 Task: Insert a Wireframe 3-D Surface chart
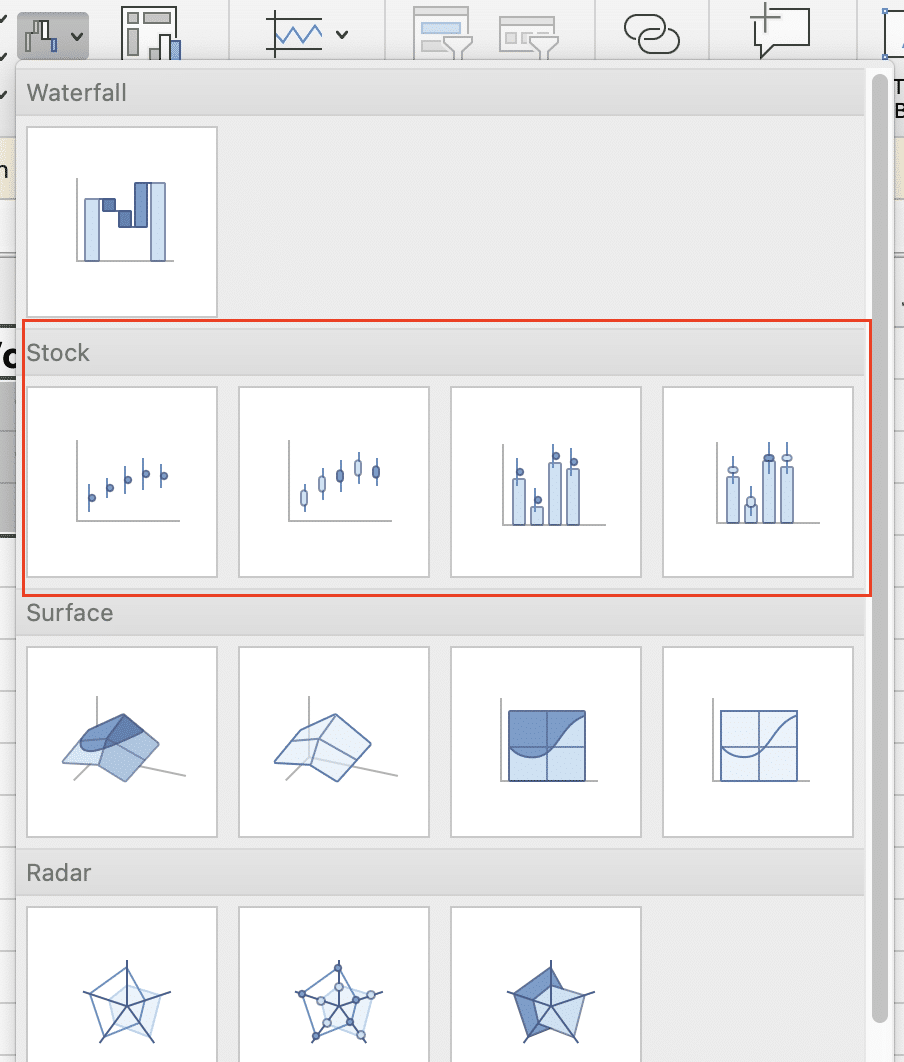click(x=334, y=742)
